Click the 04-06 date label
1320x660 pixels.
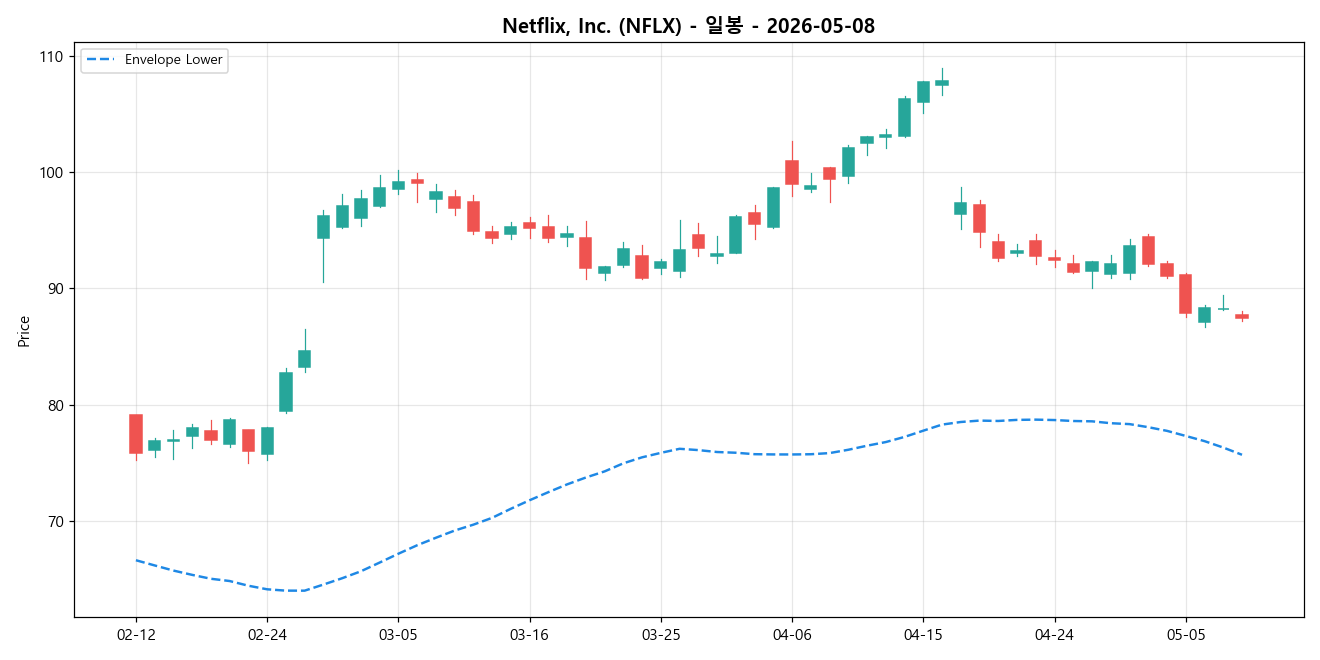(x=792, y=634)
